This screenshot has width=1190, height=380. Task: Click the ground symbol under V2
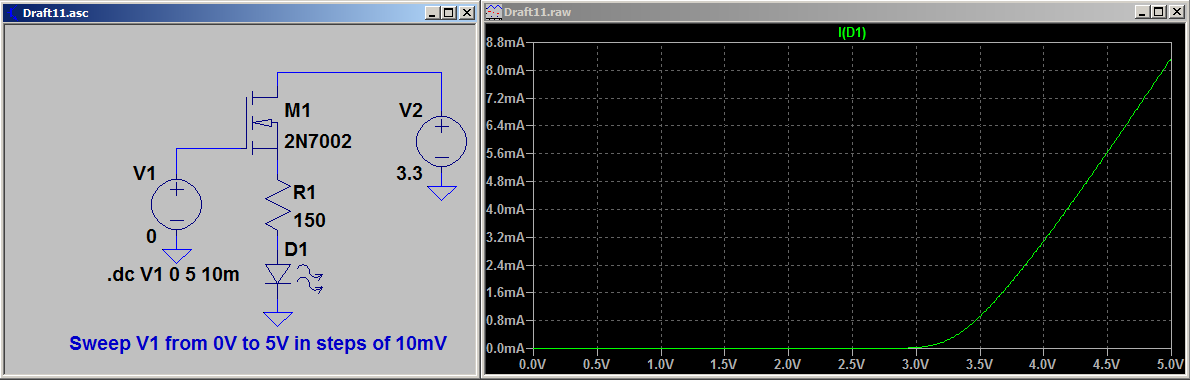coord(441,193)
